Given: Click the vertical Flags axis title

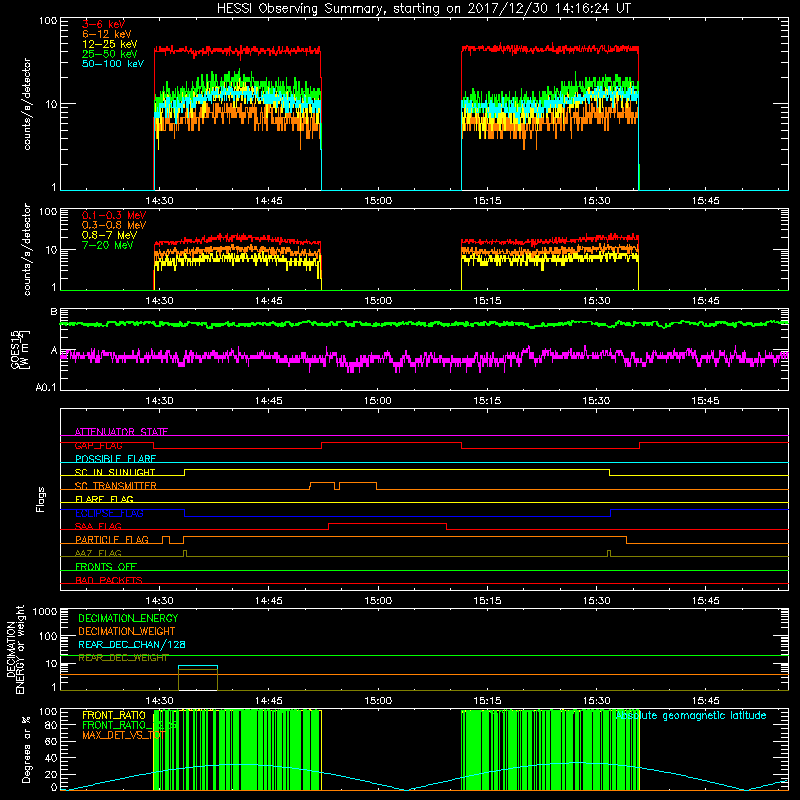Looking at the screenshot, I should pyautogui.click(x=41, y=499).
